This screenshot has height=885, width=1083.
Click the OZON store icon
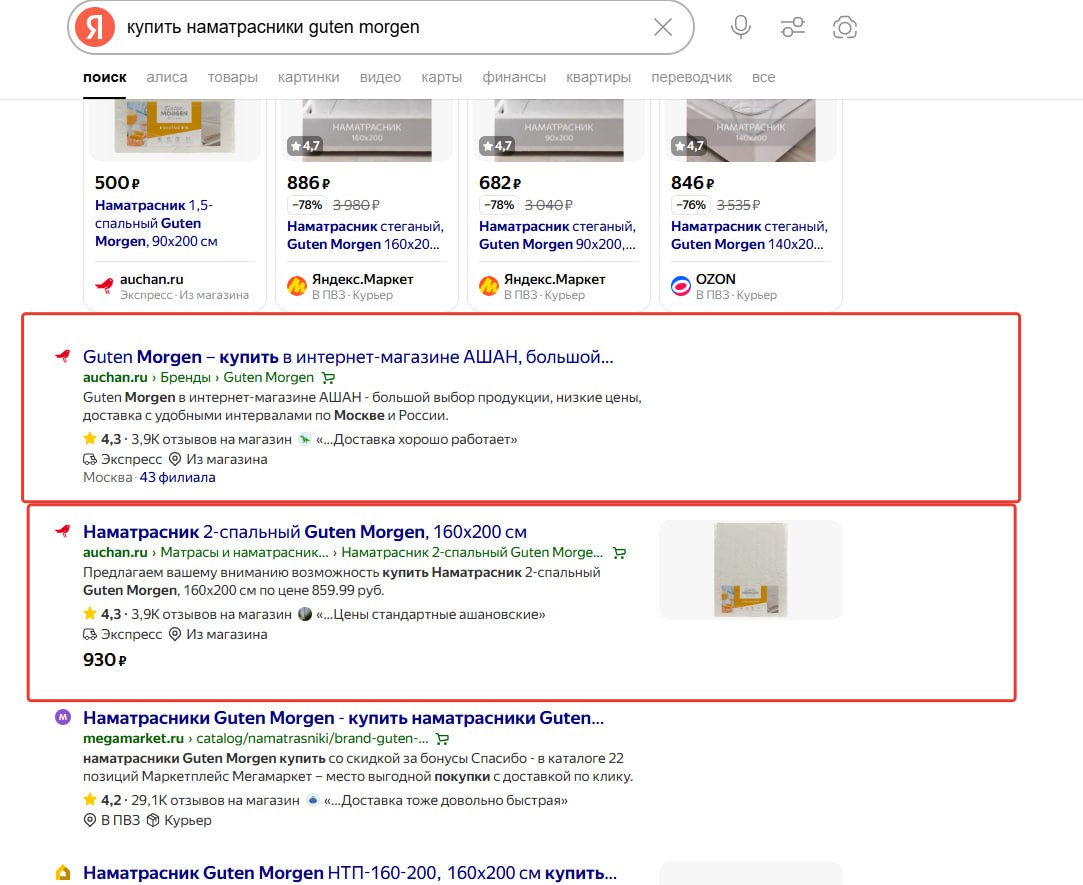point(680,285)
